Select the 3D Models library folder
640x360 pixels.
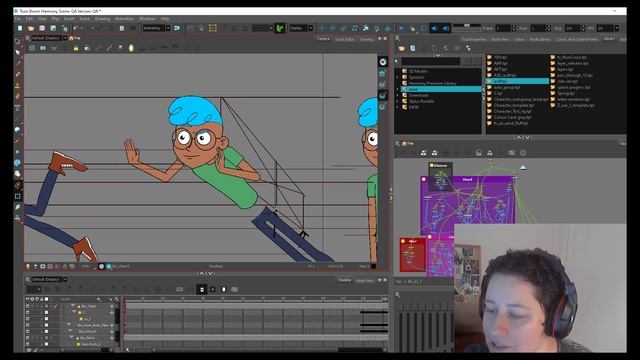pos(418,71)
